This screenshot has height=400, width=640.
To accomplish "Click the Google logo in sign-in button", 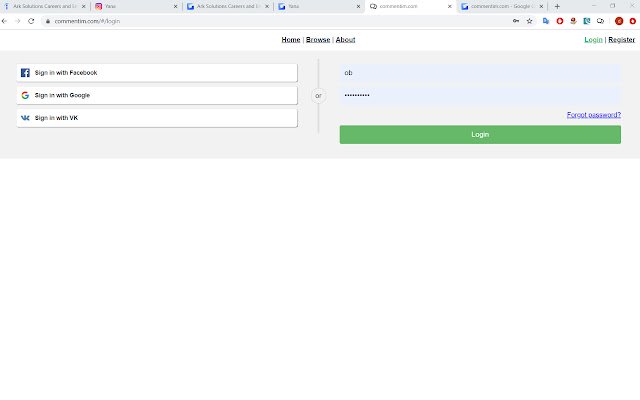I will [x=25, y=95].
